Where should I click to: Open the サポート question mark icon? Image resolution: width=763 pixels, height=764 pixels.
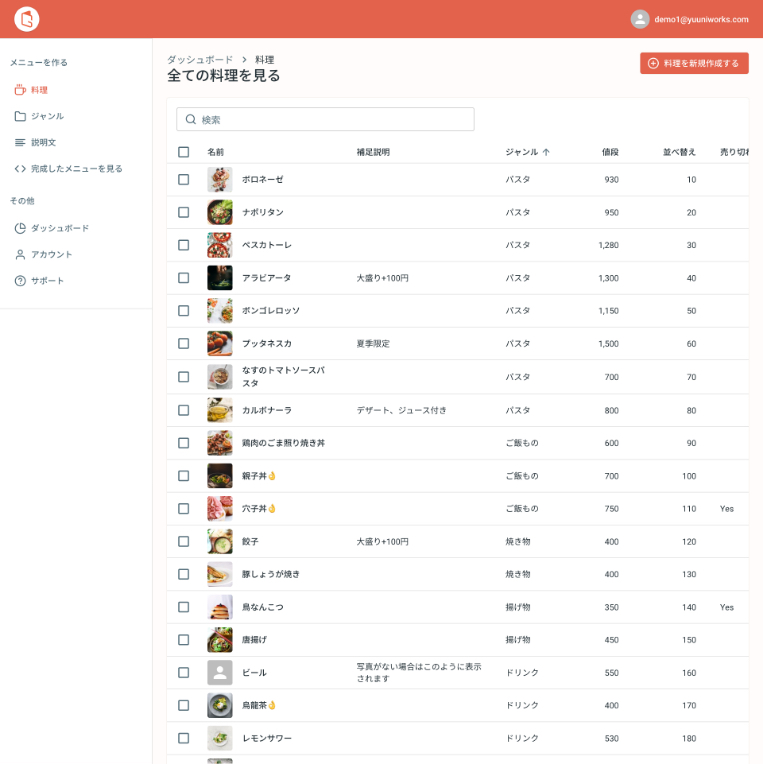tap(20, 281)
